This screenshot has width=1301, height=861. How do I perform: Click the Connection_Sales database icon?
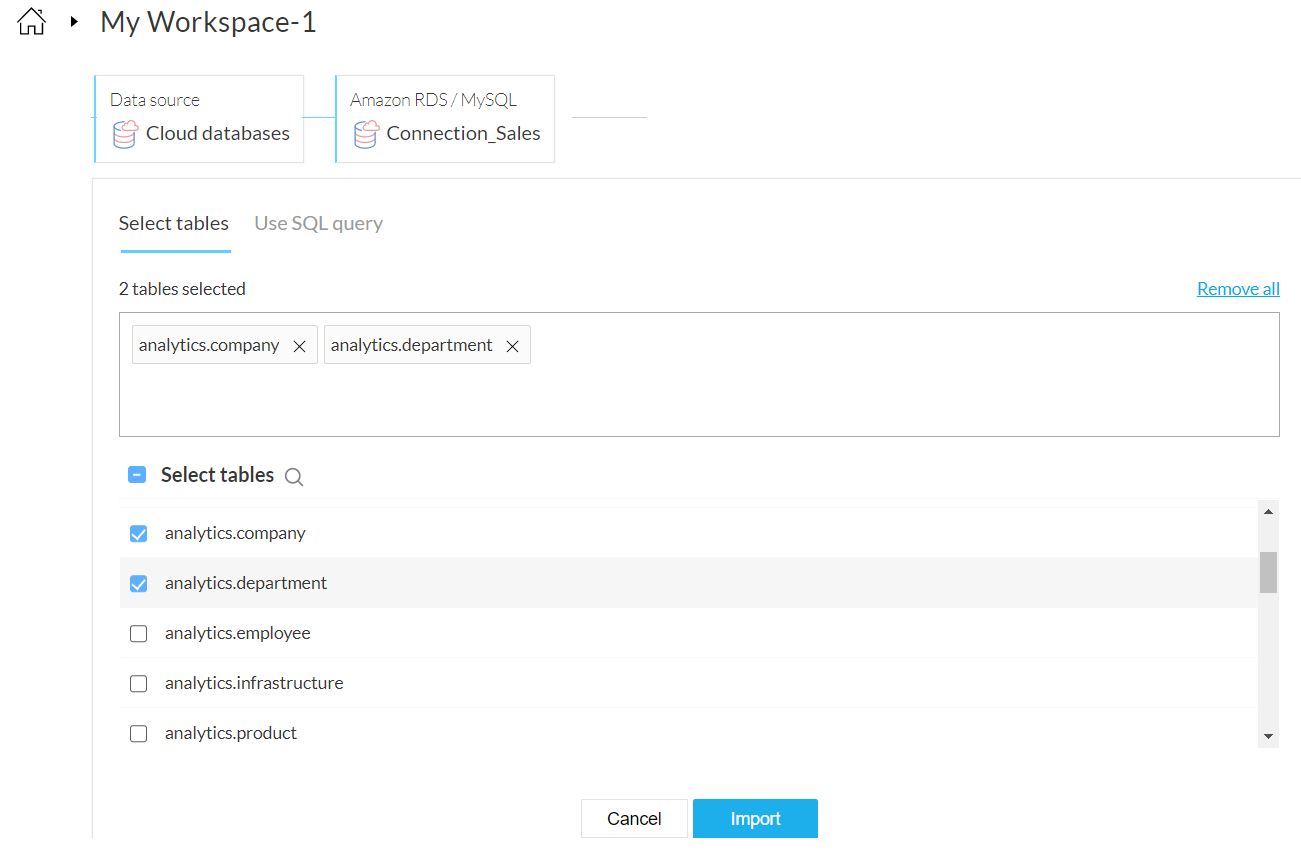click(x=366, y=134)
